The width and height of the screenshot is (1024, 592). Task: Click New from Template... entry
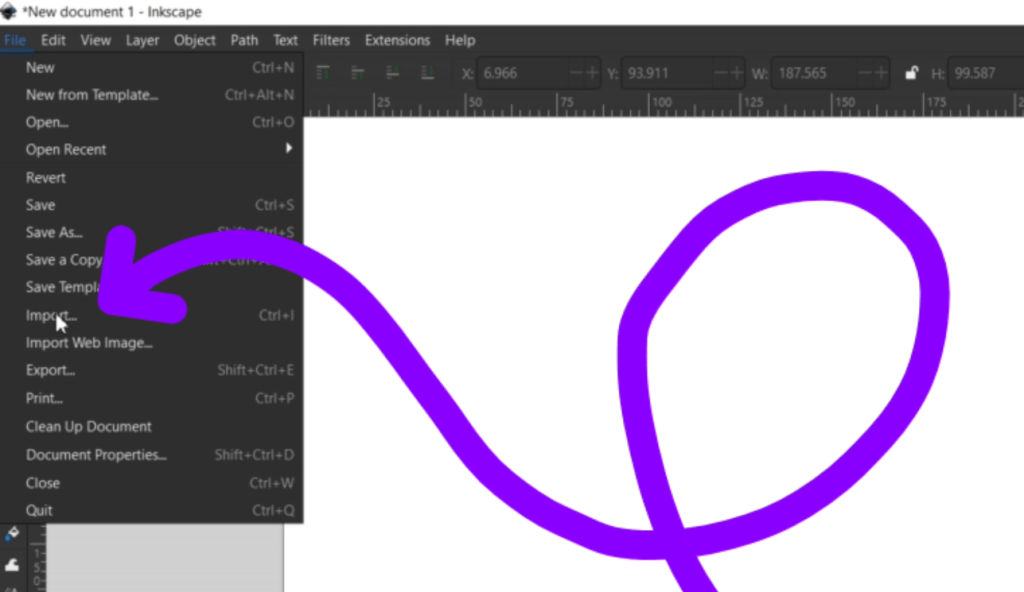(x=92, y=95)
